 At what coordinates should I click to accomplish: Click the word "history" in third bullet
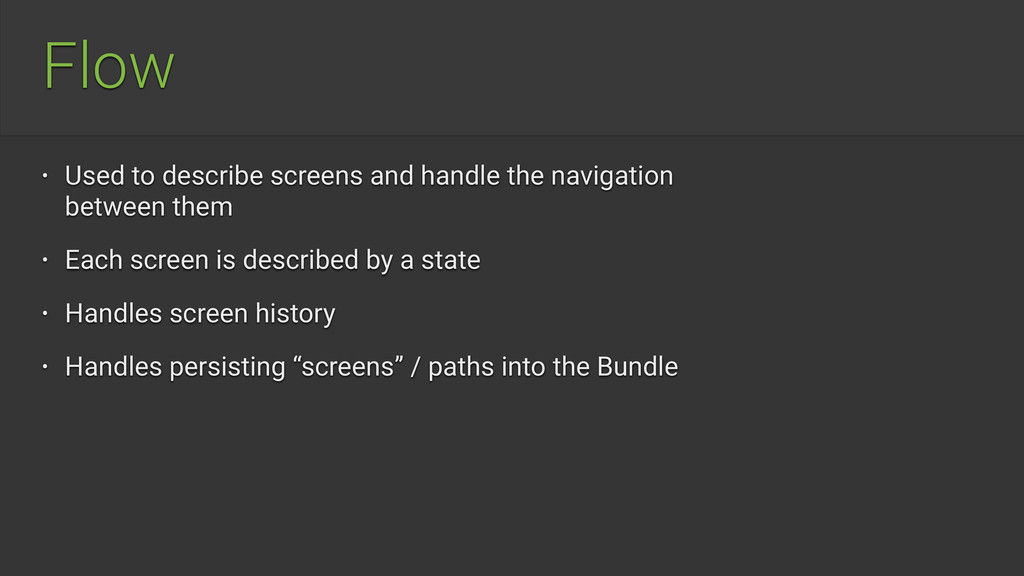(295, 314)
